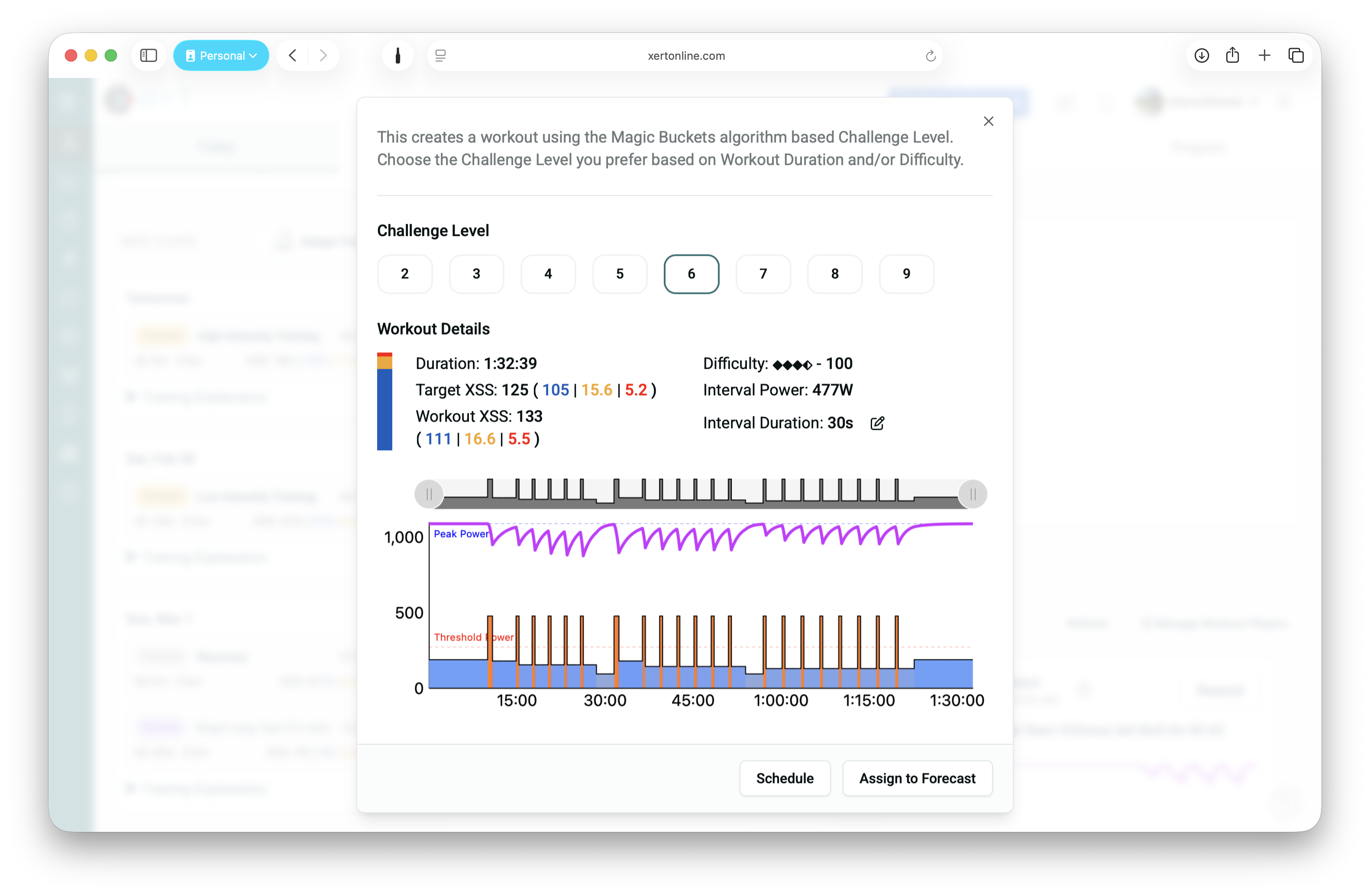Open the Personal profile dropdown

pyautogui.click(x=221, y=55)
